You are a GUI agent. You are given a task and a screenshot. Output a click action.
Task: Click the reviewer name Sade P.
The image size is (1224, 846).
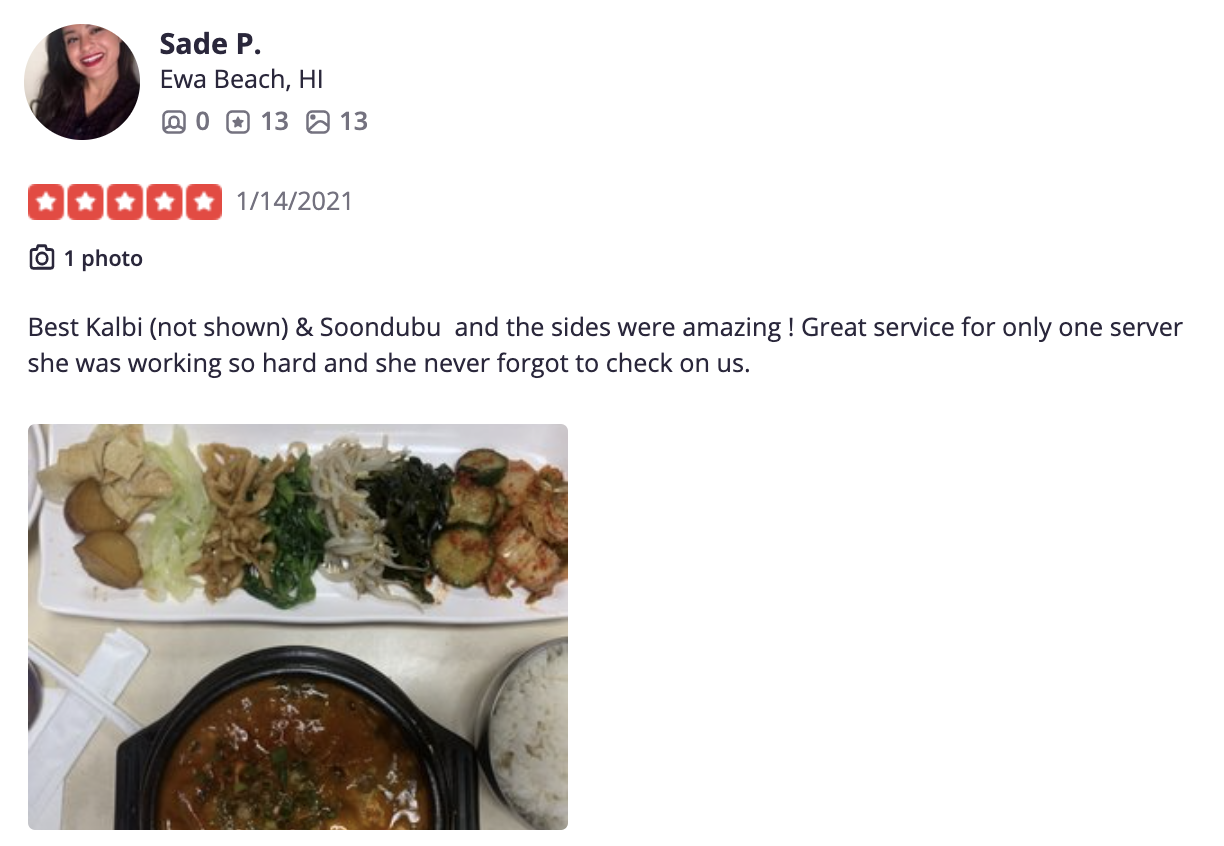(210, 43)
